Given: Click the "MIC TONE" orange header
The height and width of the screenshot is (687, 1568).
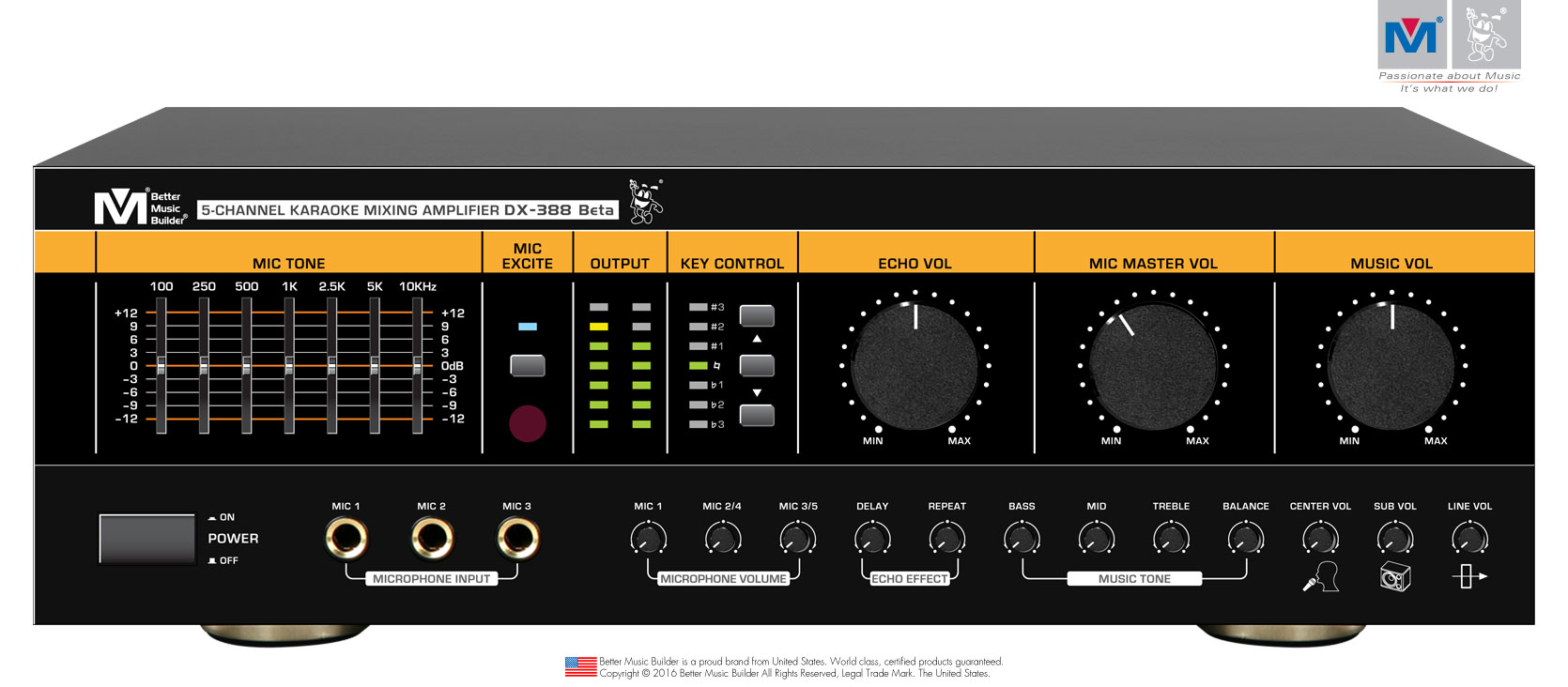Looking at the screenshot, I should (x=289, y=264).
